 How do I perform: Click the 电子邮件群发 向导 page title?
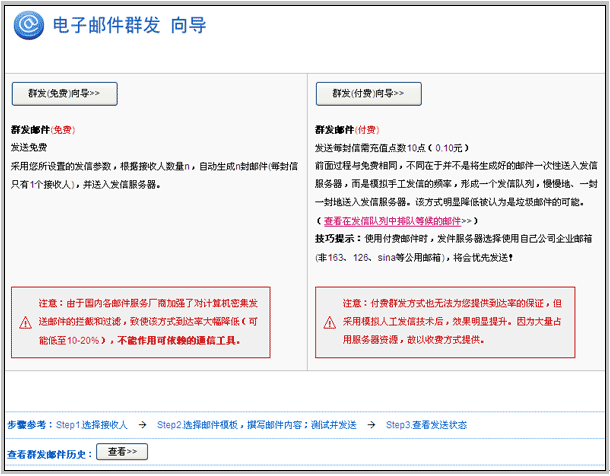[x=130, y=25]
